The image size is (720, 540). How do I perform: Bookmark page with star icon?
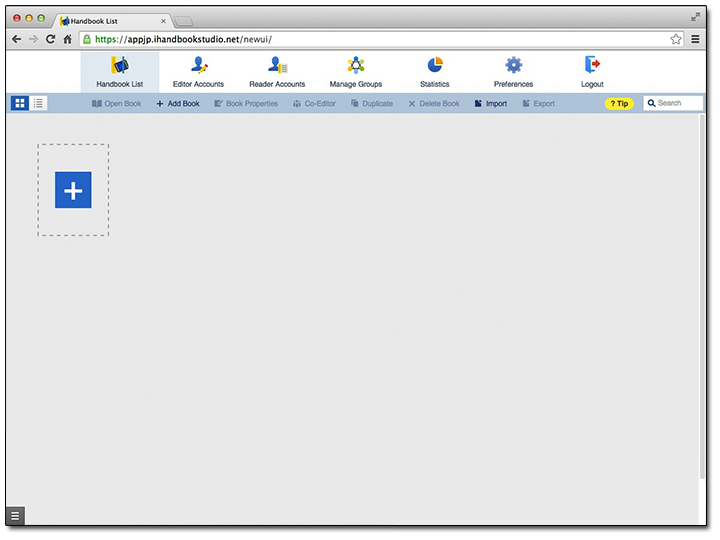pos(675,39)
